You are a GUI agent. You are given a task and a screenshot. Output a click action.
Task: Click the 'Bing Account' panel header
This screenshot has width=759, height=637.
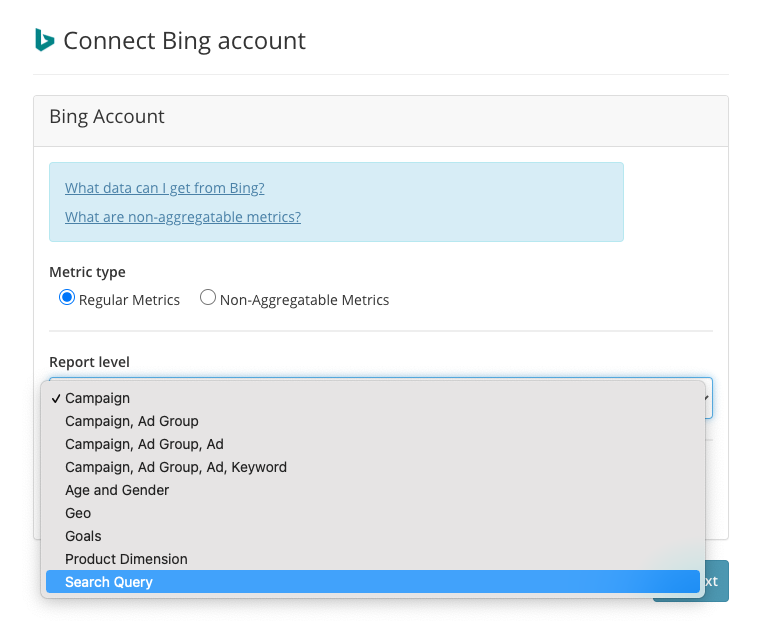(107, 117)
